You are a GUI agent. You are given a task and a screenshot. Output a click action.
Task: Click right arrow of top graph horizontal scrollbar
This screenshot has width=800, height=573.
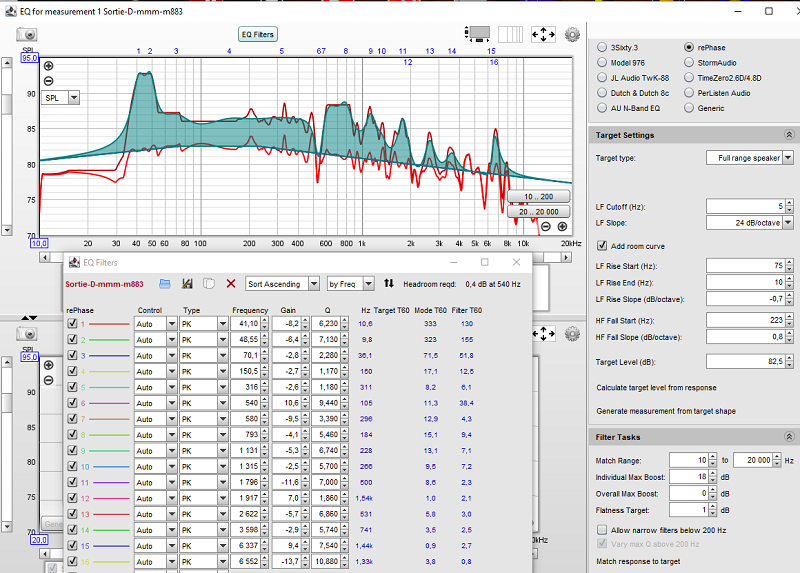coord(566,258)
